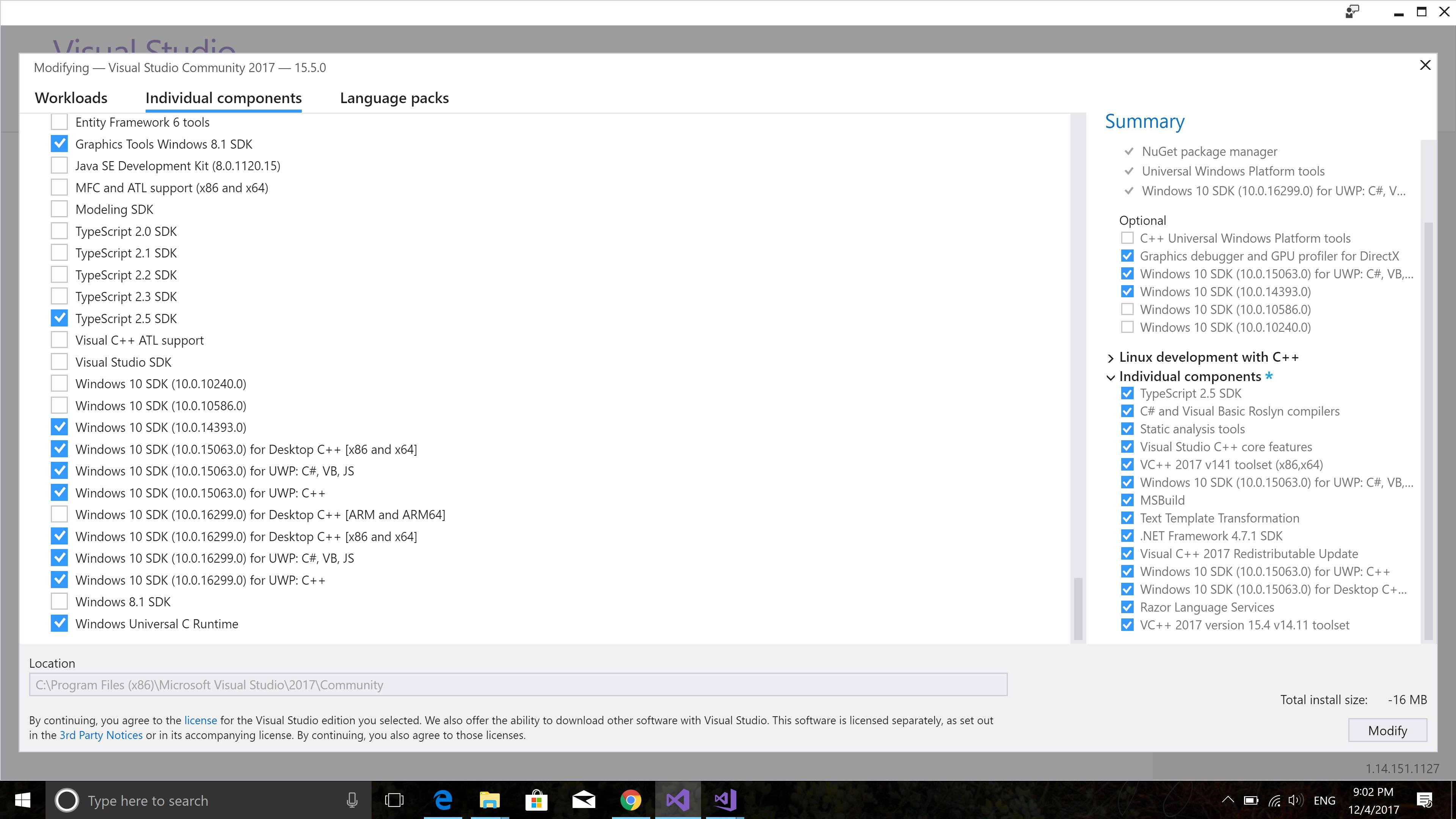
Task: Check C++ Universal Windows Platform tools in Summary
Action: pyautogui.click(x=1127, y=238)
